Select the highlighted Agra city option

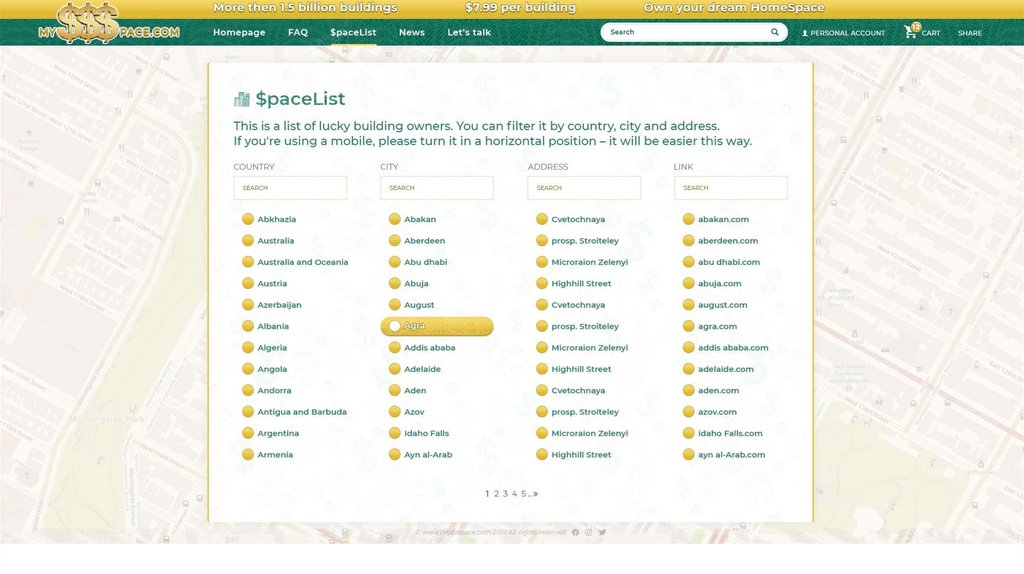click(x=437, y=326)
